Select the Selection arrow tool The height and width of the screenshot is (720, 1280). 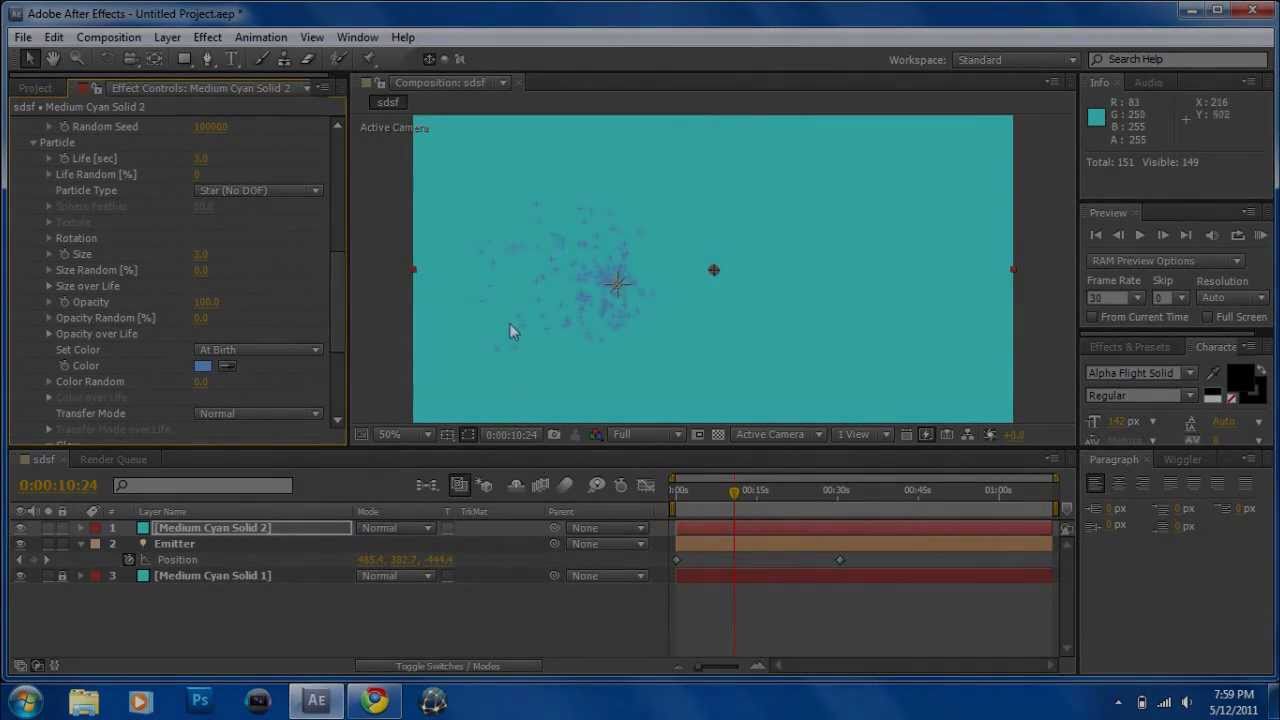(29, 59)
